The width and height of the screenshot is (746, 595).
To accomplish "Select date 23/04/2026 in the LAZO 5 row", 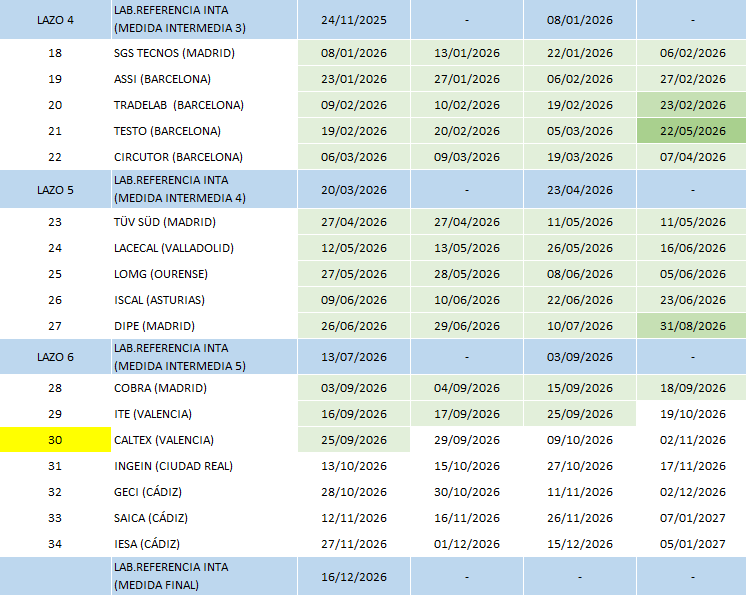I will (x=579, y=190).
